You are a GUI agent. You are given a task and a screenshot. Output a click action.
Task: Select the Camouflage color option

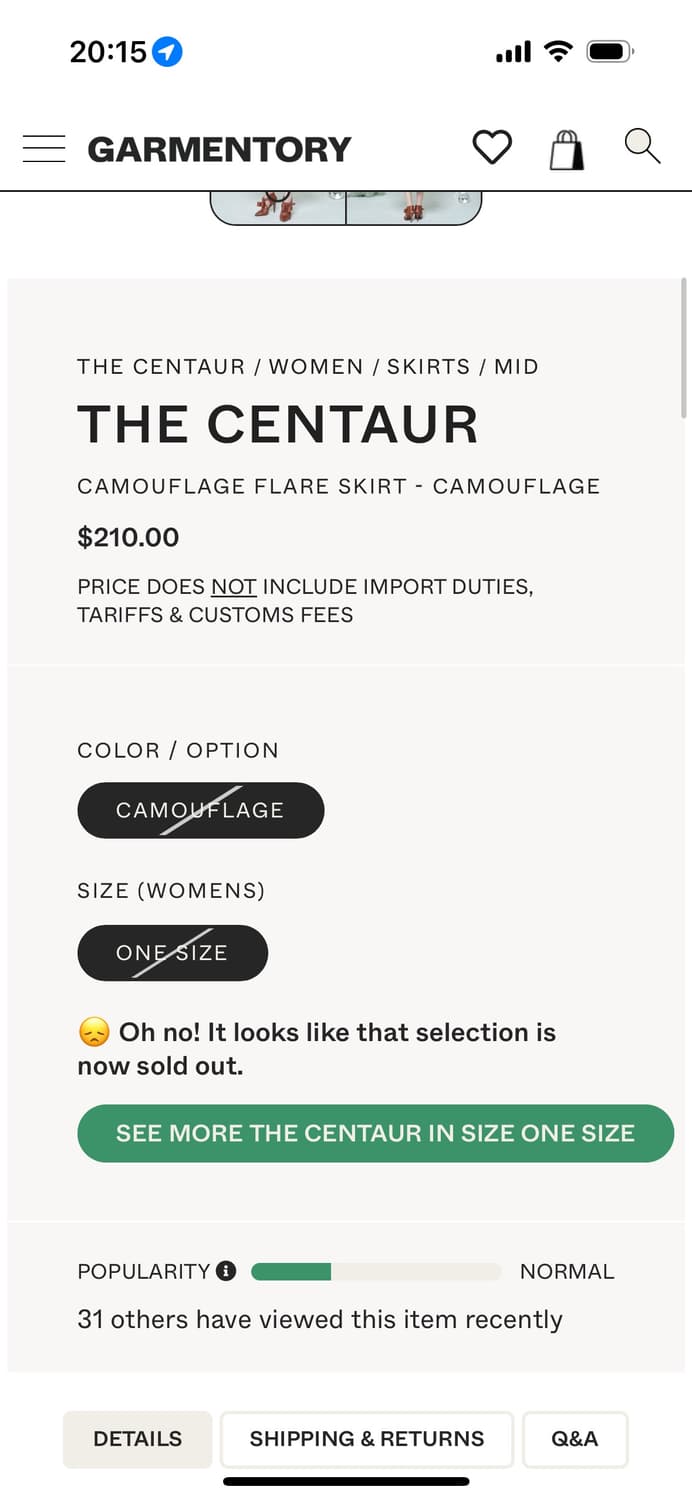(x=200, y=810)
